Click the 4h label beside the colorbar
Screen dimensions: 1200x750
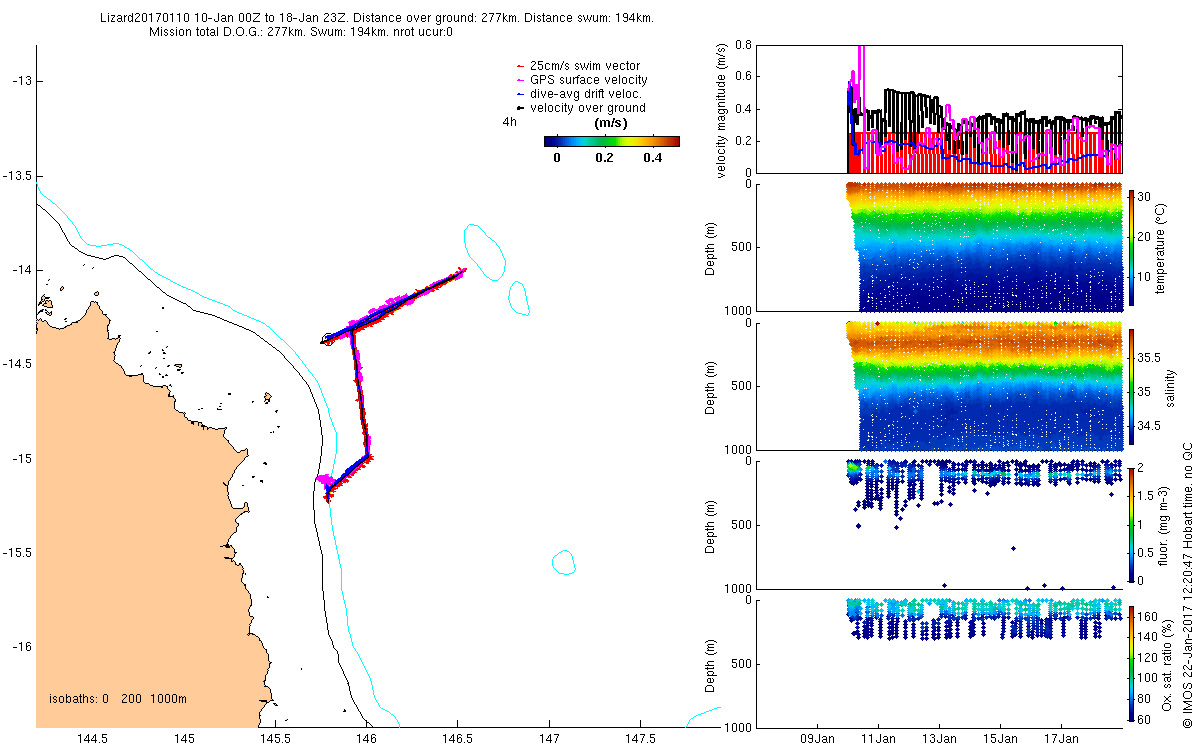tap(509, 122)
